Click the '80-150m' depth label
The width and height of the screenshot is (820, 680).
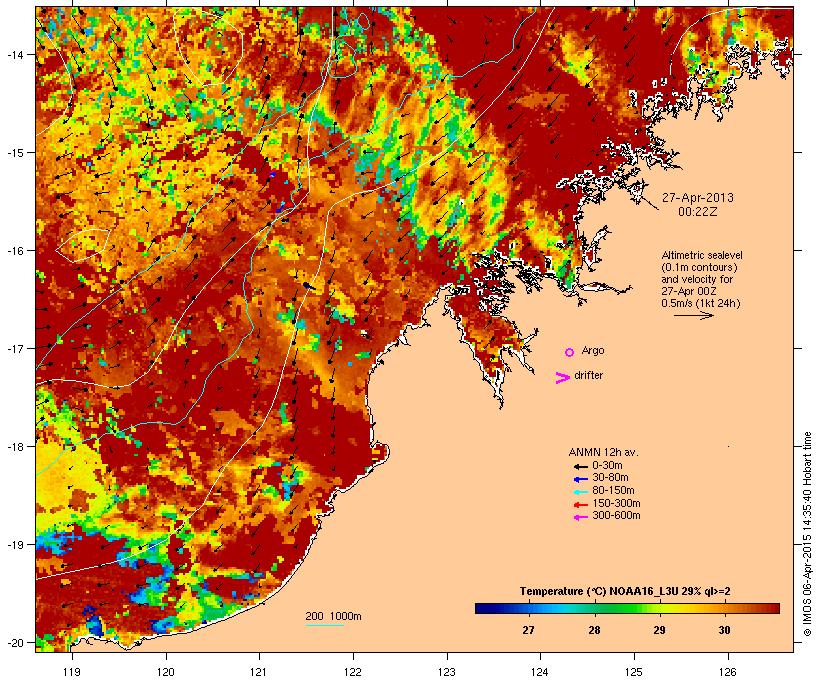(613, 491)
